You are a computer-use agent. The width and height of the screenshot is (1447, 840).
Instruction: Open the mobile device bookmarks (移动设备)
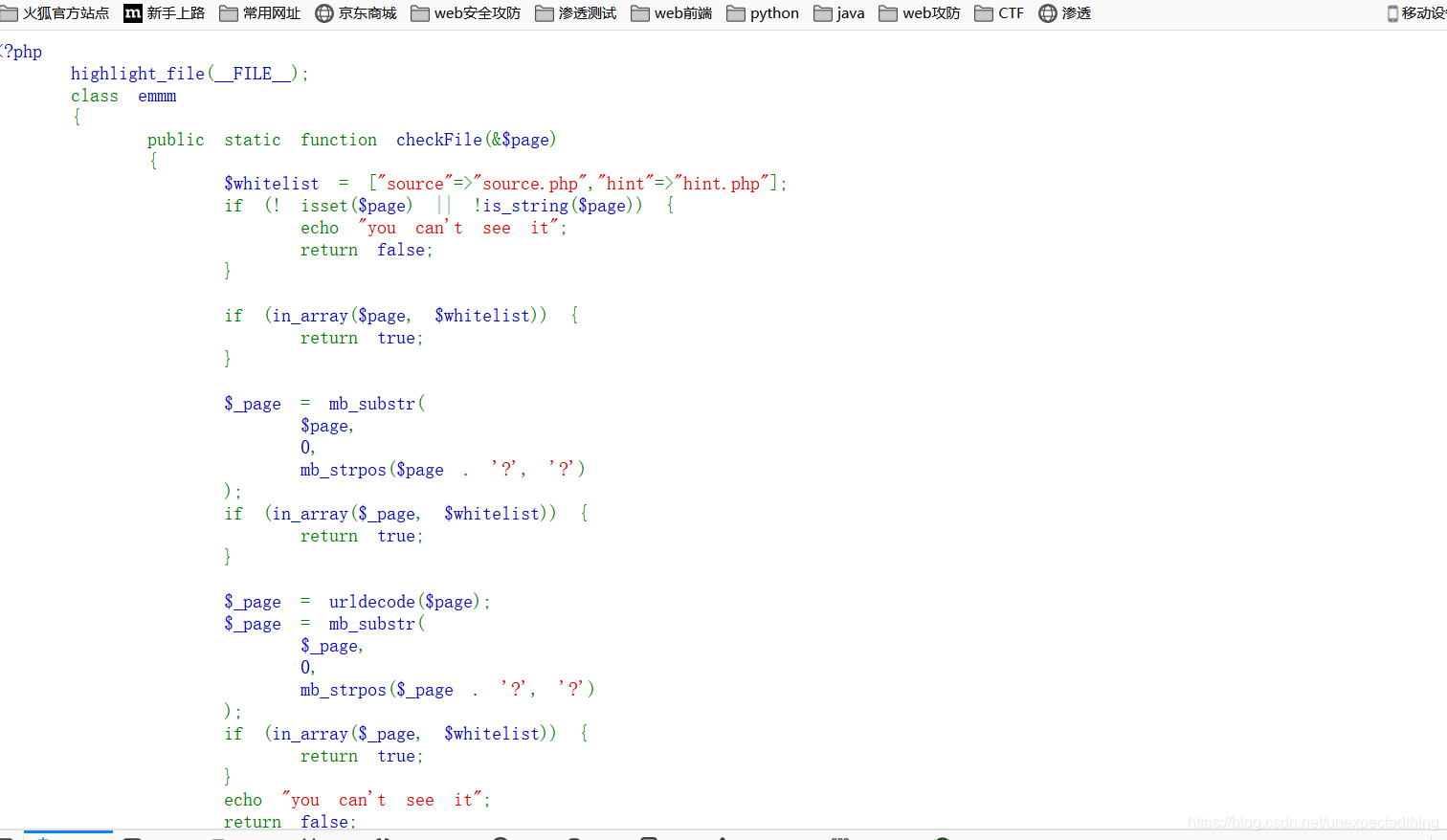(1416, 13)
